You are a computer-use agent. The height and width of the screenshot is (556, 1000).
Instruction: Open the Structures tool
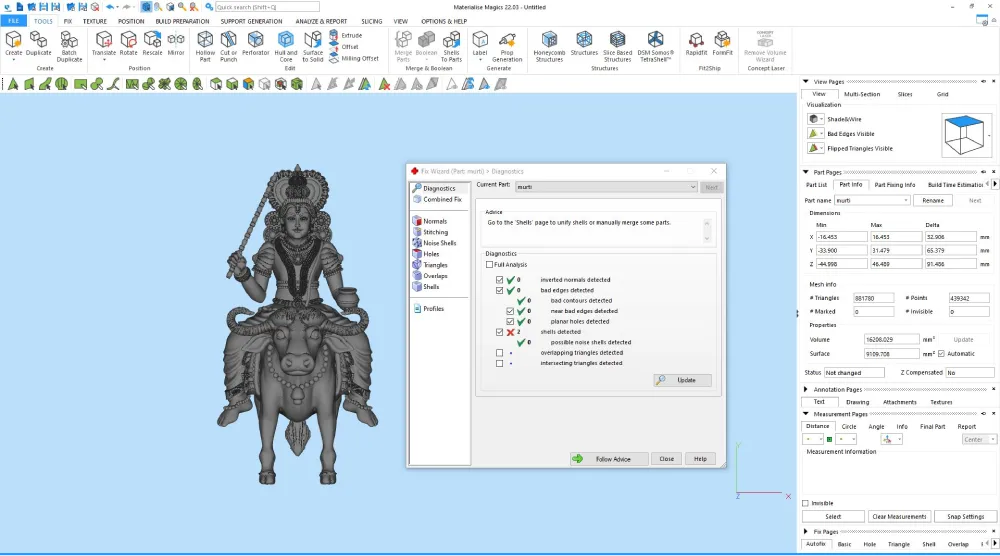(x=584, y=45)
